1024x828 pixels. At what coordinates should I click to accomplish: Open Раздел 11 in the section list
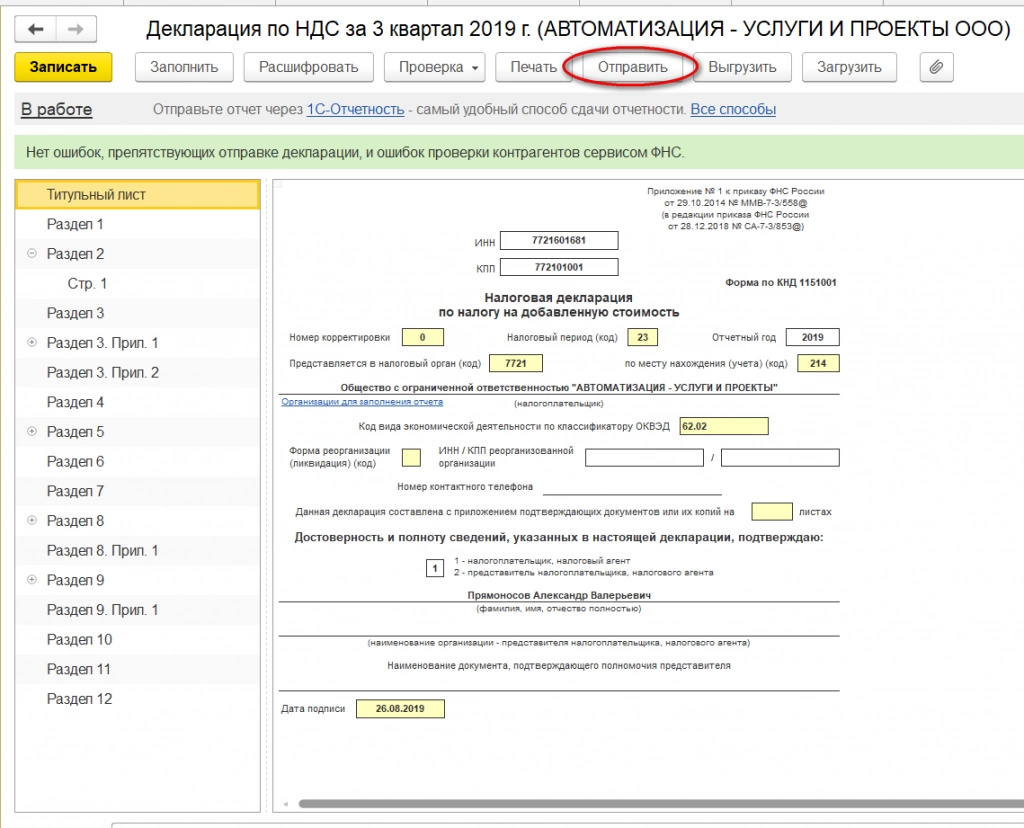point(137,669)
